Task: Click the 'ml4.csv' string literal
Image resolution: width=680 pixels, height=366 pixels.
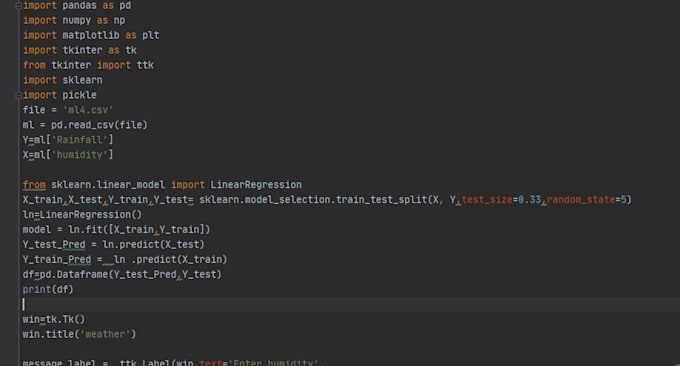Action: coord(88,110)
